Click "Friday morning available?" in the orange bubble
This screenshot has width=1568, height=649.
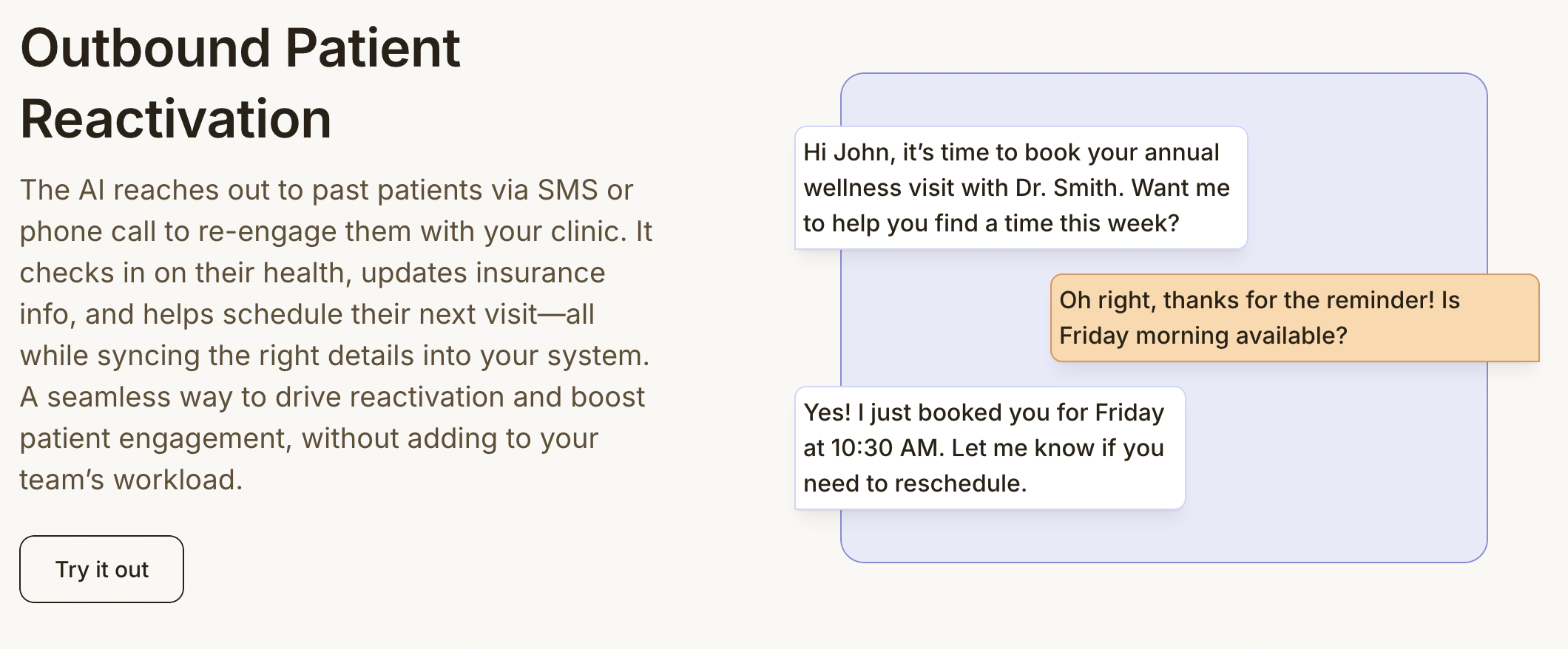pyautogui.click(x=1203, y=336)
